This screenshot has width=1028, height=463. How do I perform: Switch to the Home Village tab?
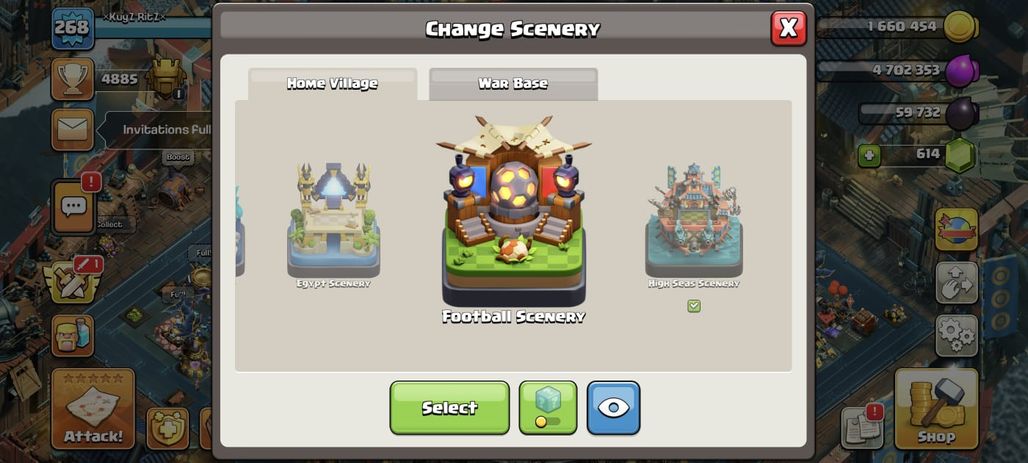pyautogui.click(x=332, y=84)
